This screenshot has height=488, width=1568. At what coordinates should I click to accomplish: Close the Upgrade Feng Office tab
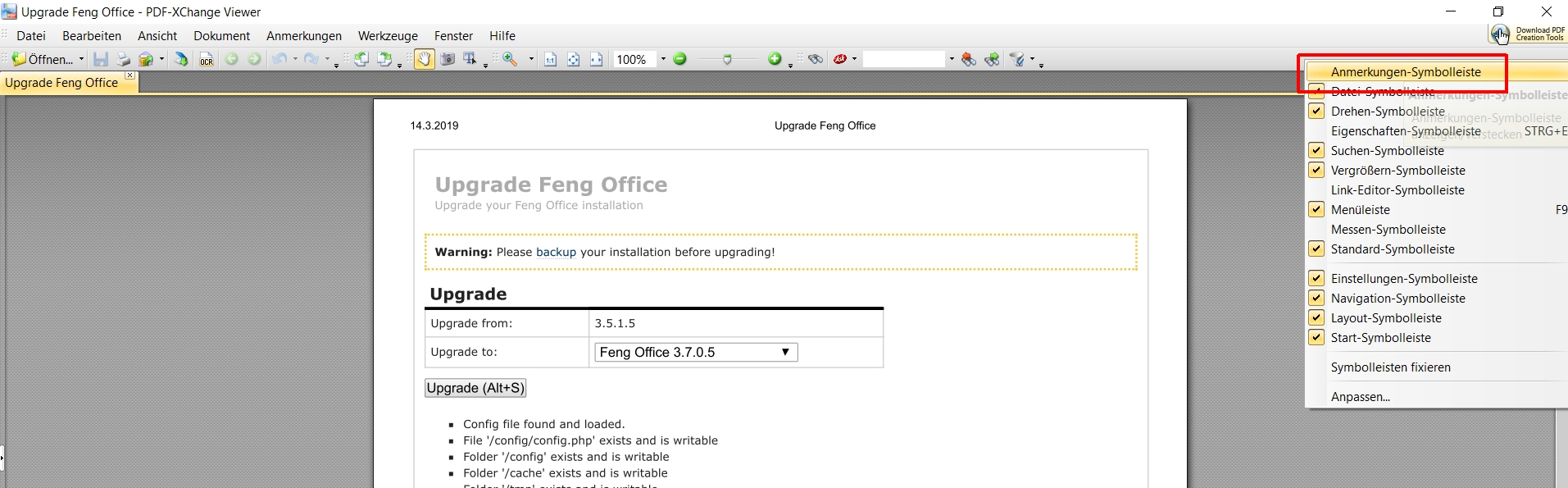click(130, 75)
